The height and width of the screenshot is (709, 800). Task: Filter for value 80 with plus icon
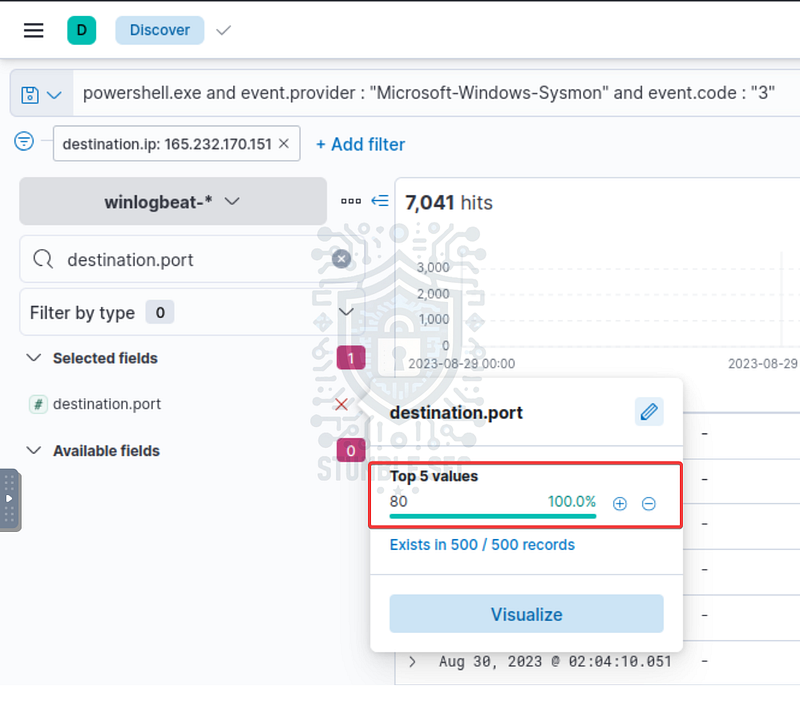619,504
